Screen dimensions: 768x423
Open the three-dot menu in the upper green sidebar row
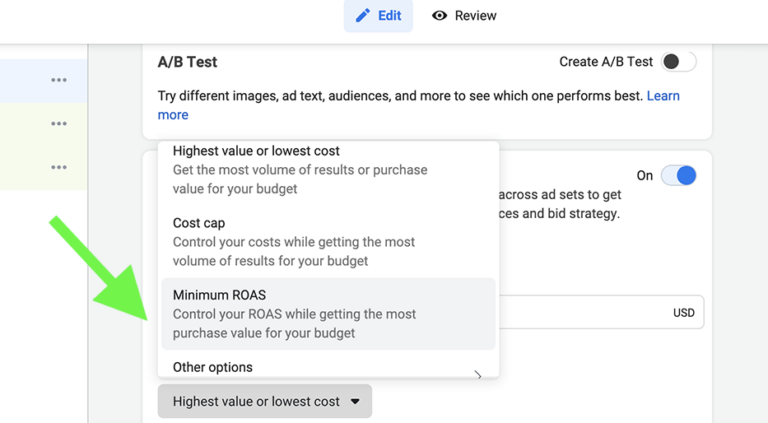59,123
